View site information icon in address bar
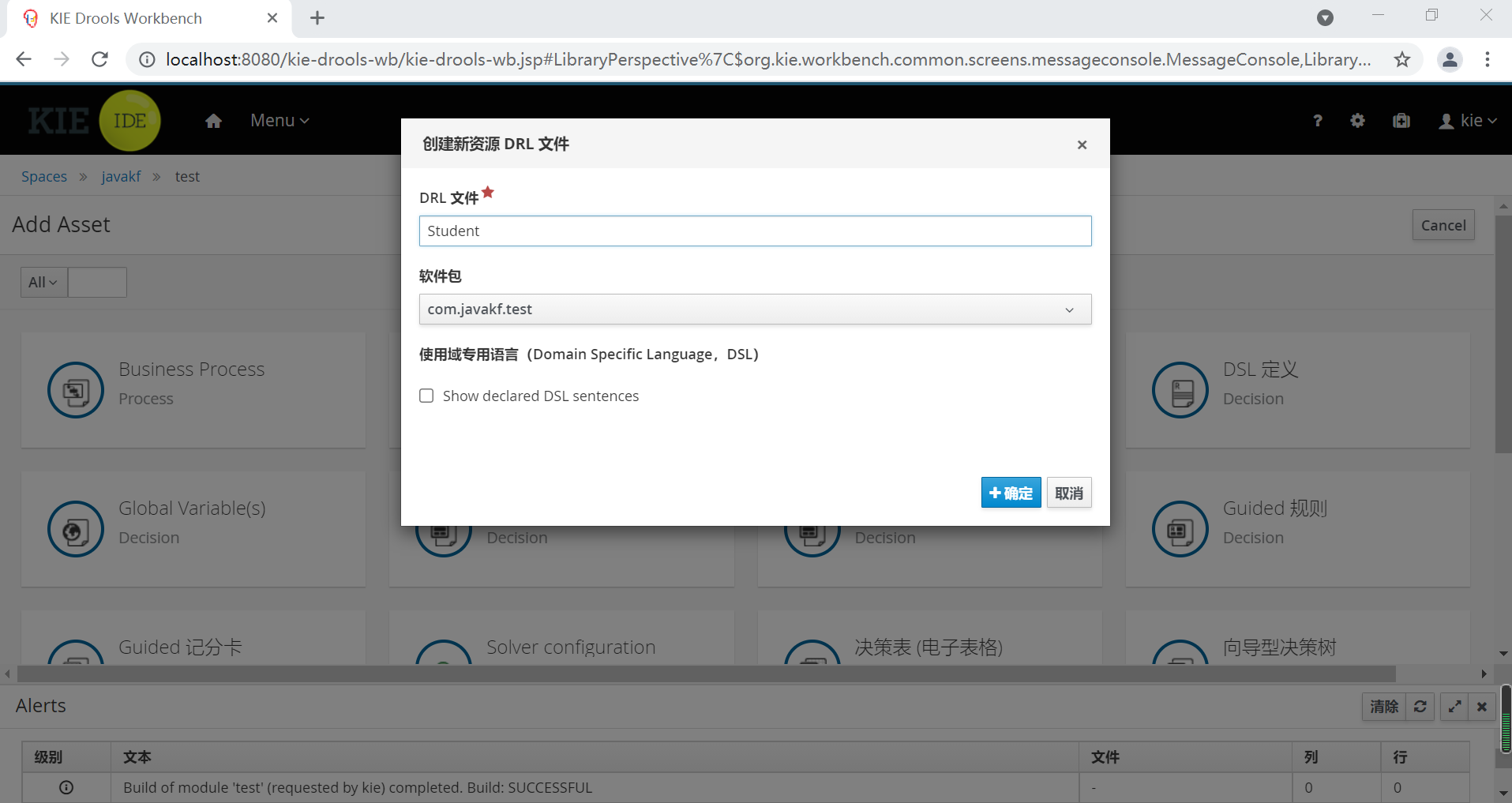This screenshot has height=803, width=1512. (147, 59)
